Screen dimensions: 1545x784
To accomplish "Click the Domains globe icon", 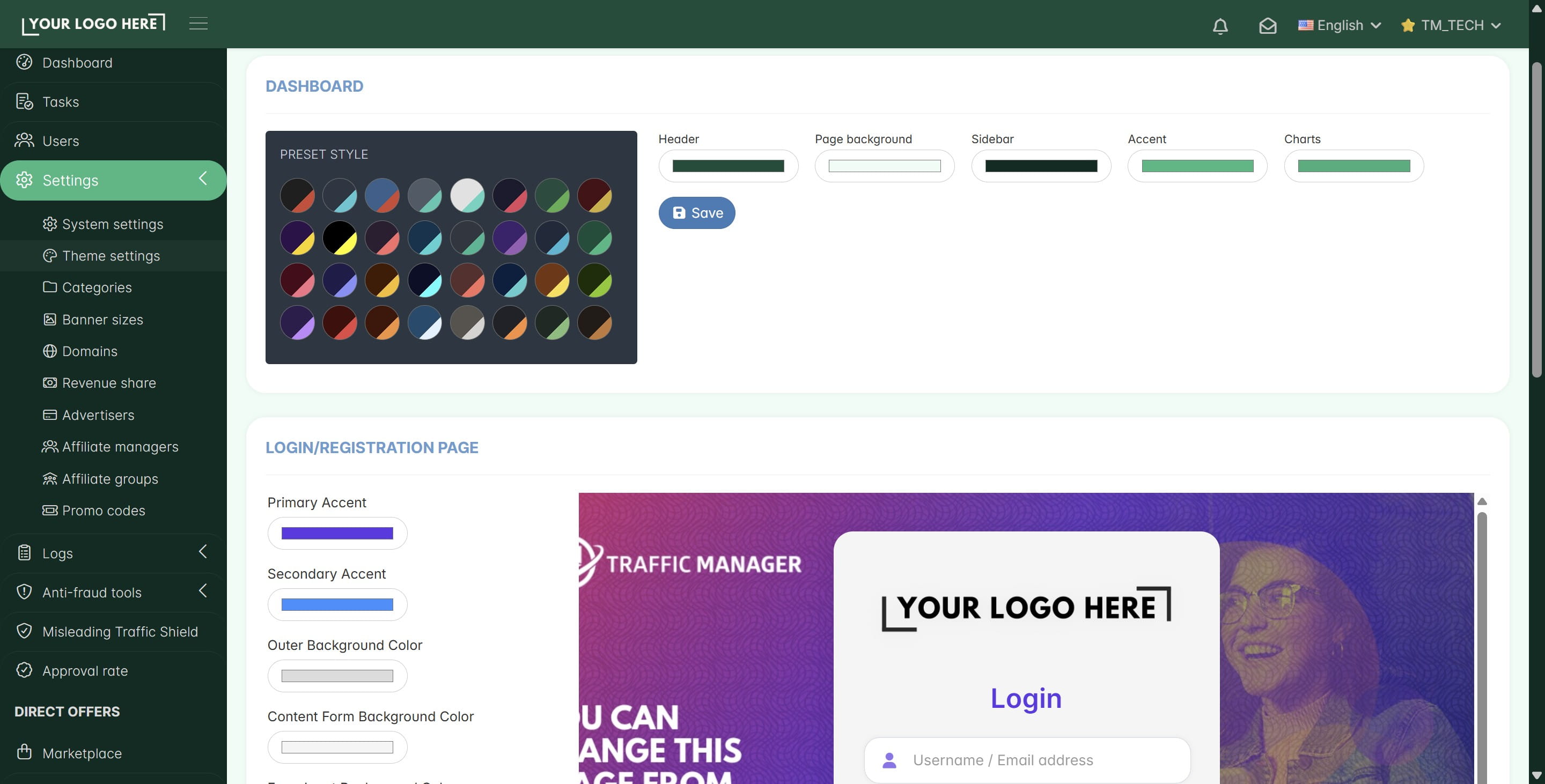I will pyautogui.click(x=50, y=351).
